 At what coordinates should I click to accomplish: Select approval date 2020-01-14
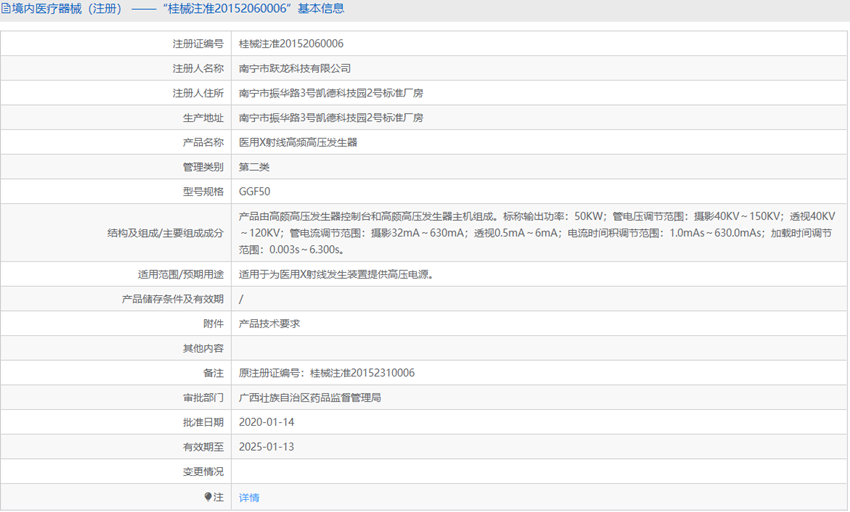[267, 422]
